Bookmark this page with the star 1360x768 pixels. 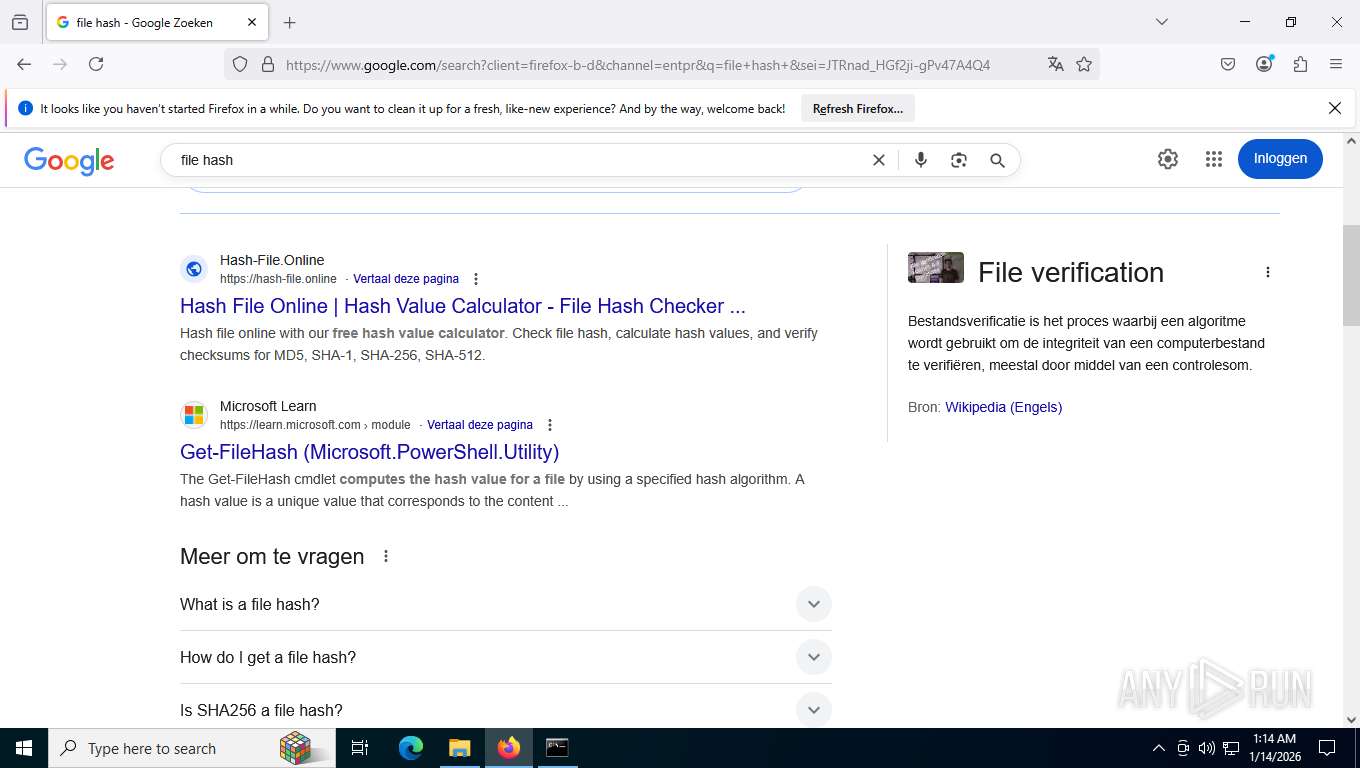[x=1084, y=64]
